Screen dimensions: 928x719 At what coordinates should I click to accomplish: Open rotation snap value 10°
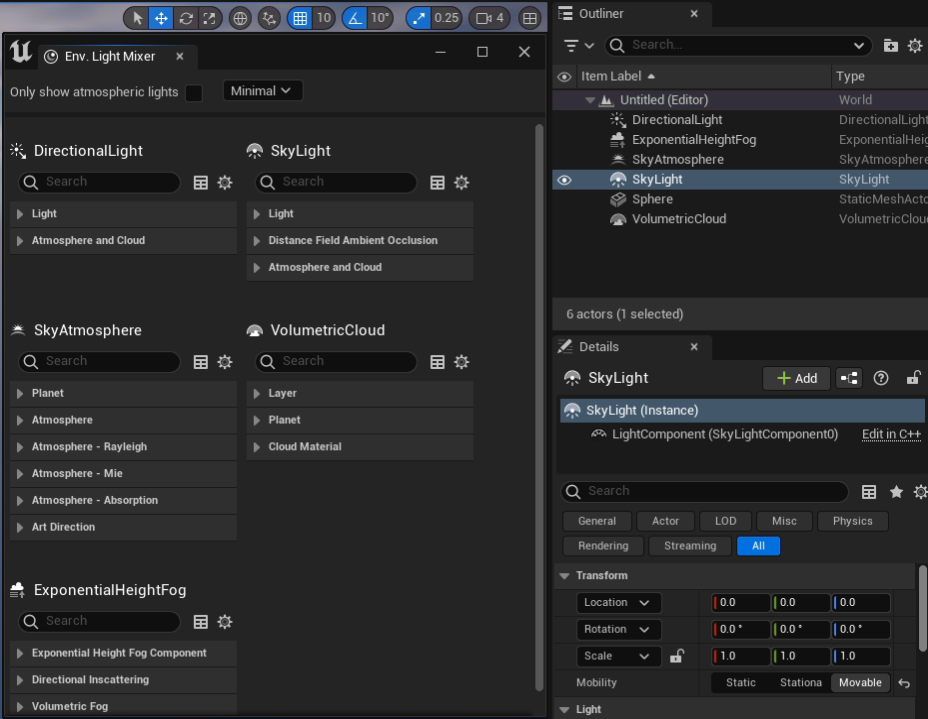(380, 18)
